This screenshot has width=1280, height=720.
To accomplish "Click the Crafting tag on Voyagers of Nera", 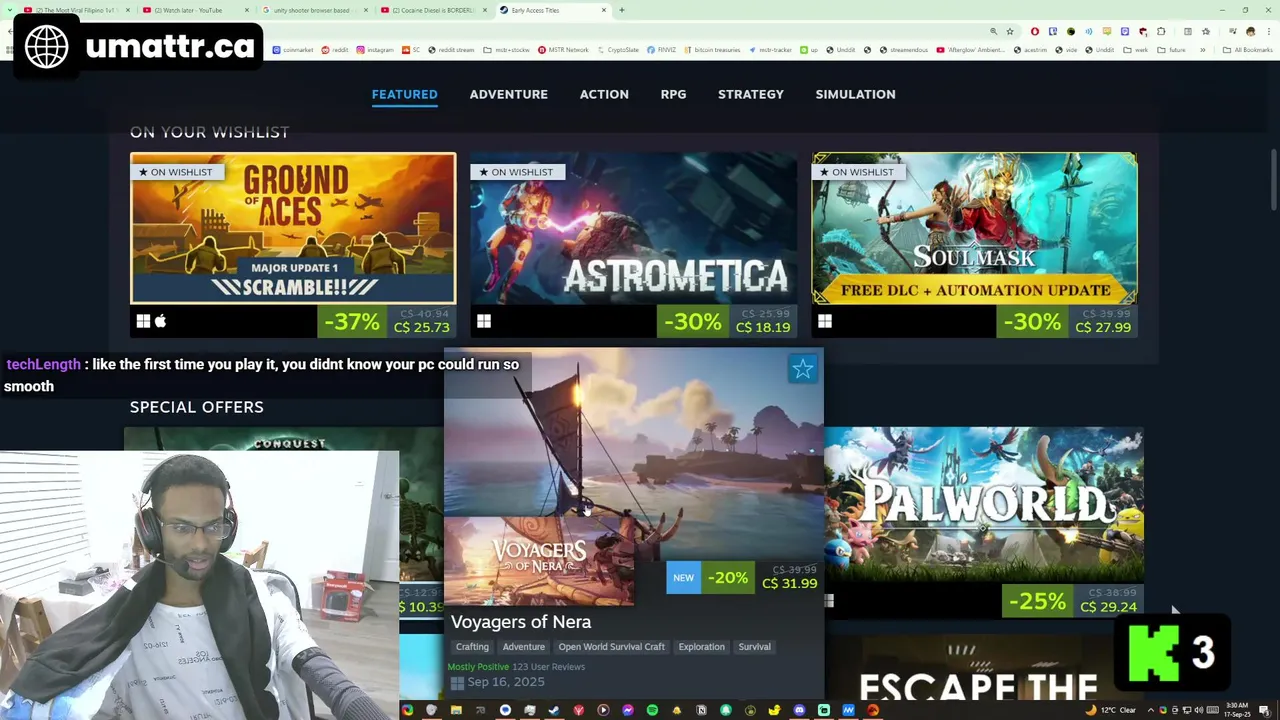I will [472, 647].
